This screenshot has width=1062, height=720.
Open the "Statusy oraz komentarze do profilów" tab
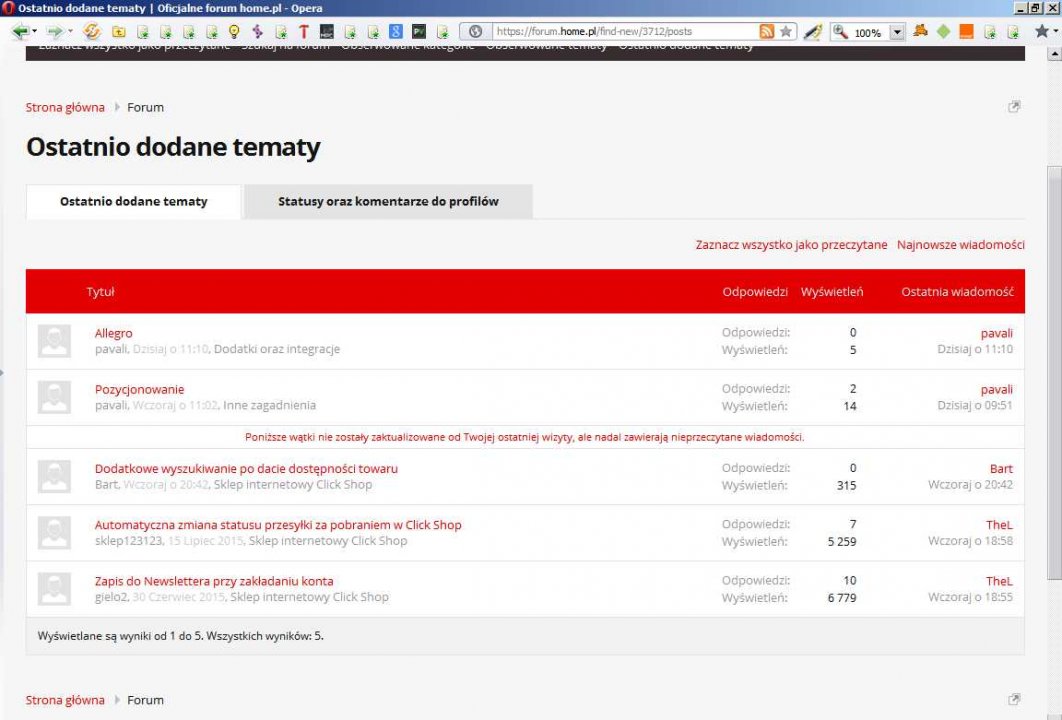point(388,202)
